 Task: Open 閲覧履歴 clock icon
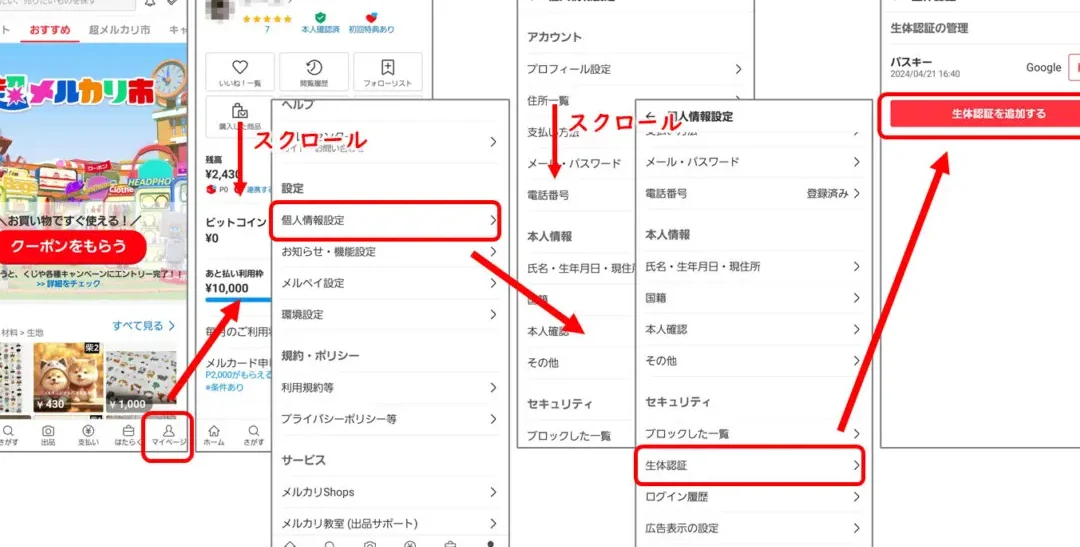(x=313, y=72)
